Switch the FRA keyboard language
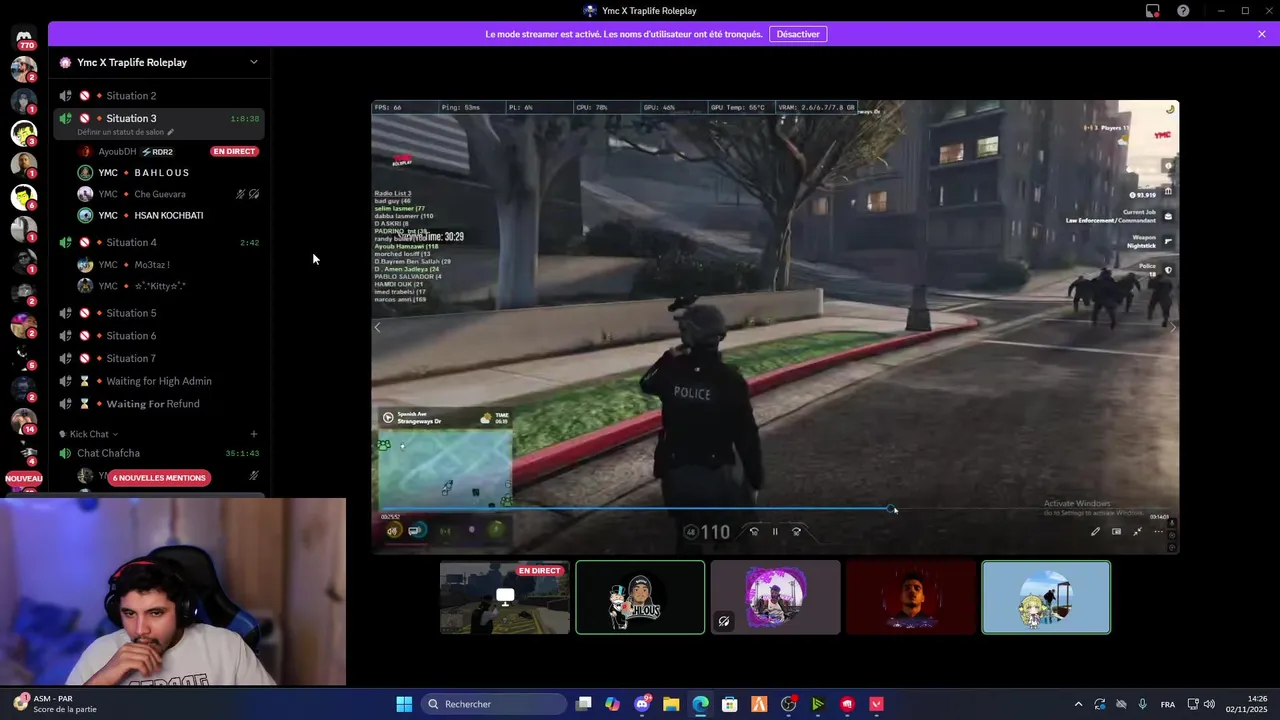1280x720 pixels. tap(1167, 704)
